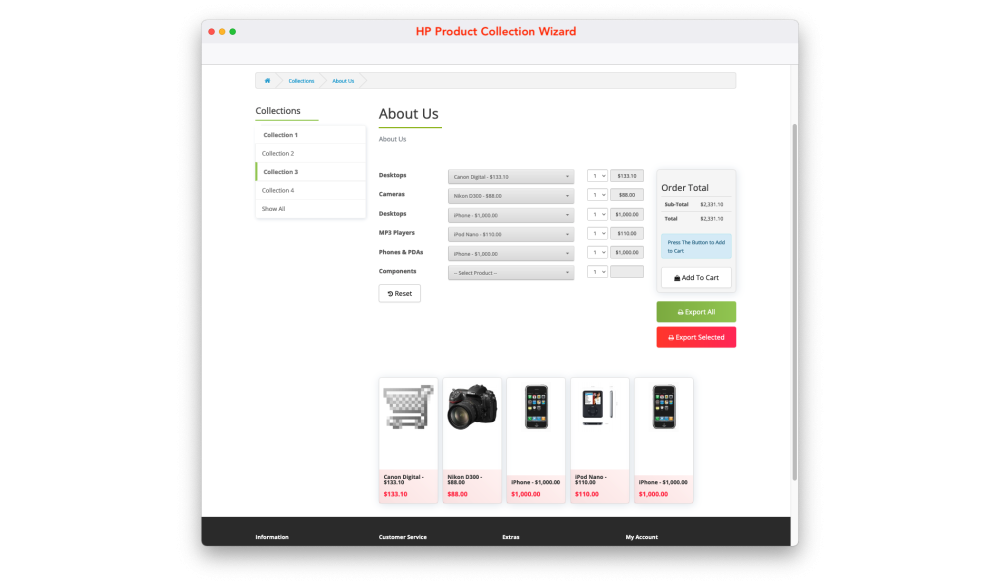Viewport: 1000px width, 585px height.
Task: Click the Reset button
Action: 400,294
